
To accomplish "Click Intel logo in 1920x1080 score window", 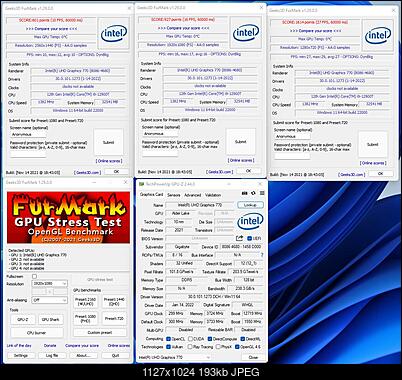I will (x=246, y=33).
